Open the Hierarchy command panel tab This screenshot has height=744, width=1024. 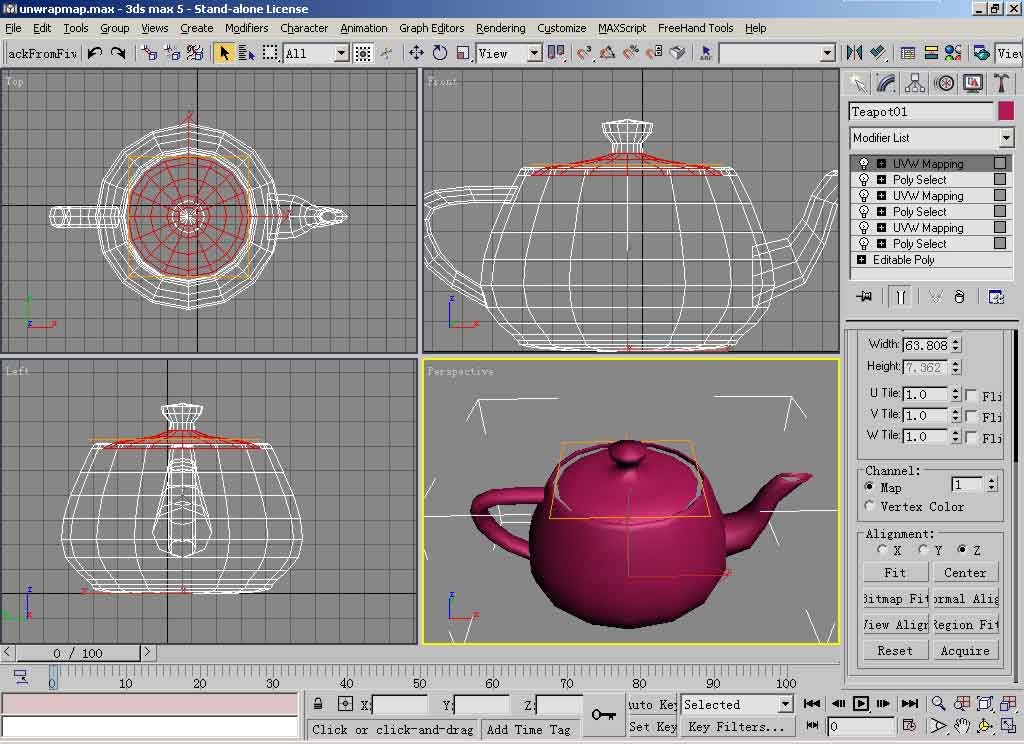(x=915, y=83)
